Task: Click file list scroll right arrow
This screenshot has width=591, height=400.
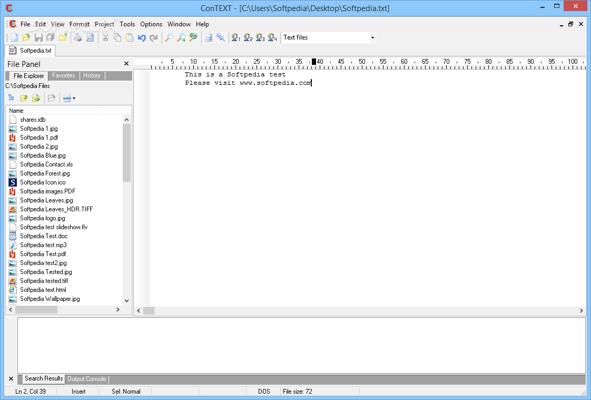Action: tap(118, 310)
